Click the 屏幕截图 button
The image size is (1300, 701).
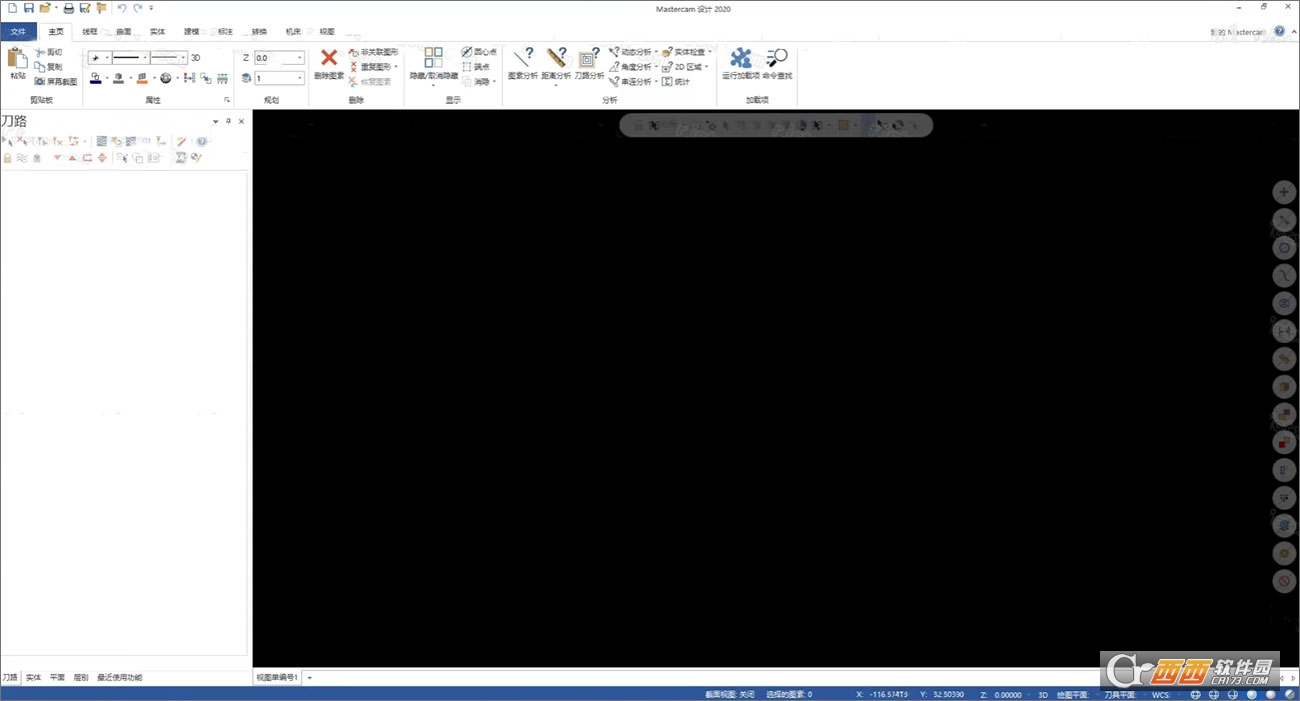[55, 82]
